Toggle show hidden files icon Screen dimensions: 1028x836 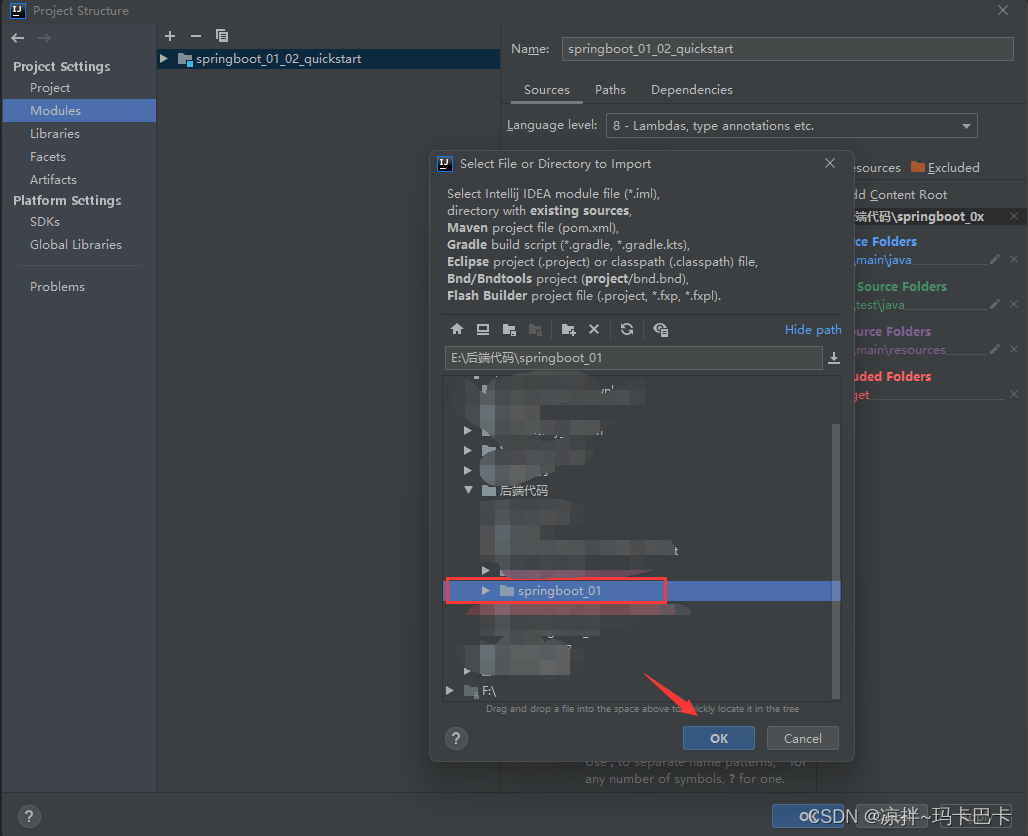[661, 329]
